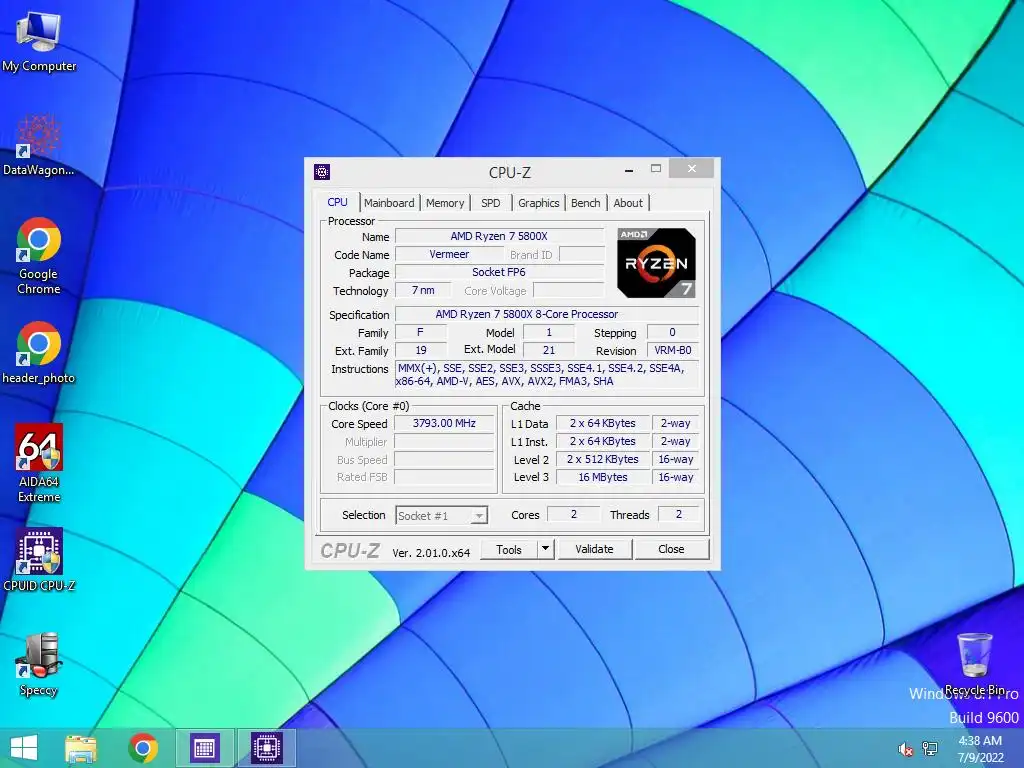
Task: Open the My Computer desktop icon
Action: (x=39, y=42)
